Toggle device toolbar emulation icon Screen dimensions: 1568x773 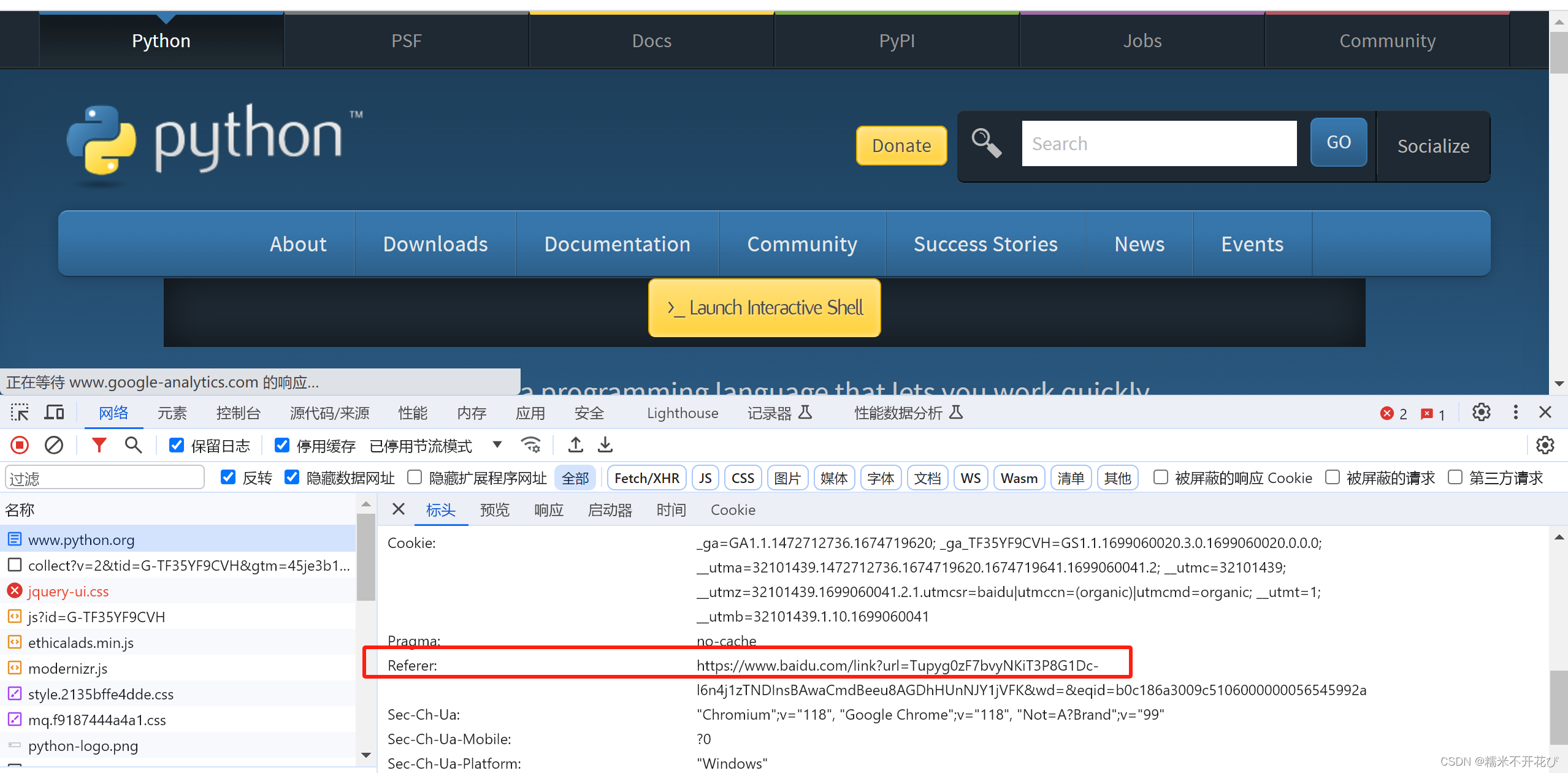54,413
